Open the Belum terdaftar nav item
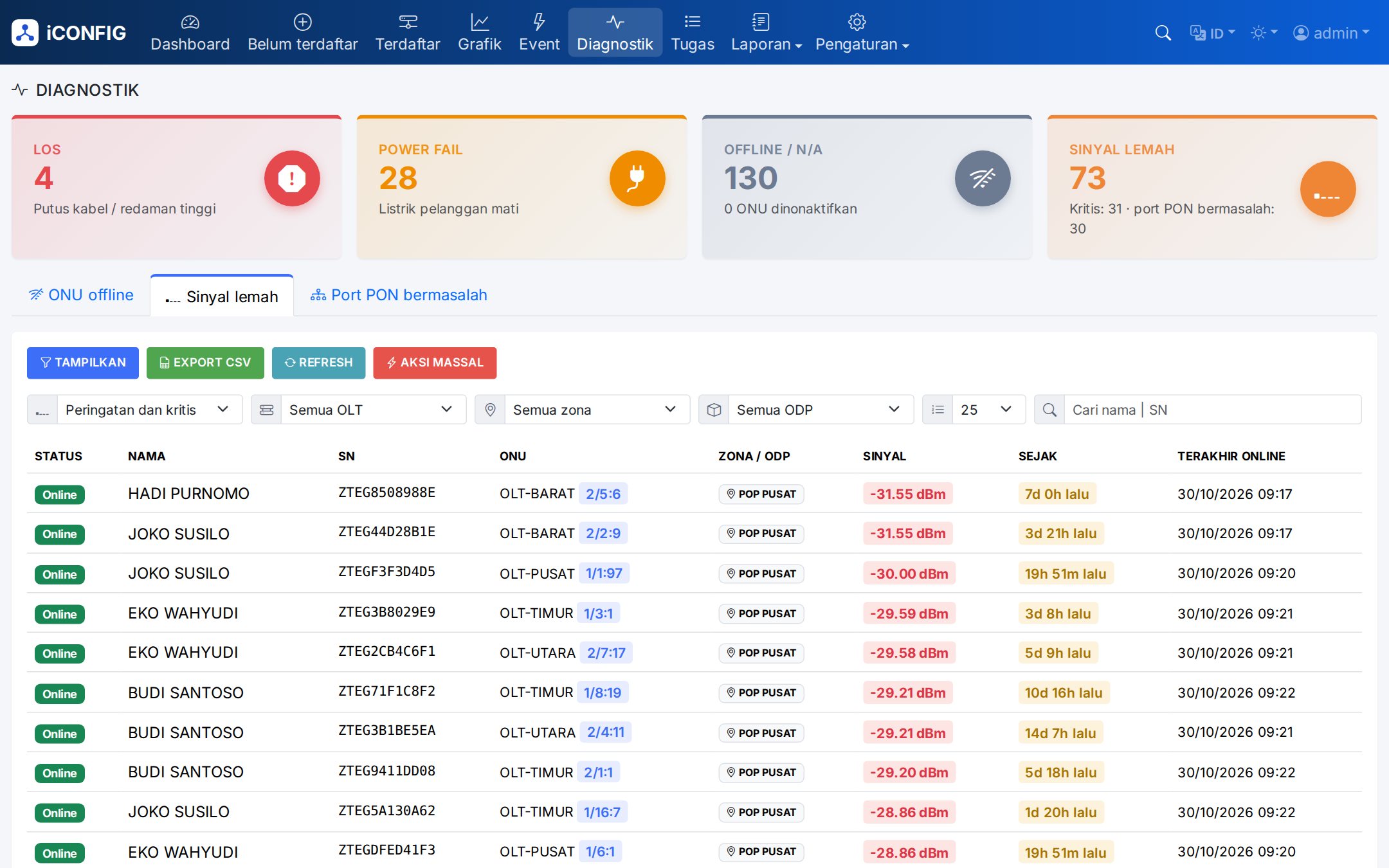The image size is (1389, 868). coord(302,33)
